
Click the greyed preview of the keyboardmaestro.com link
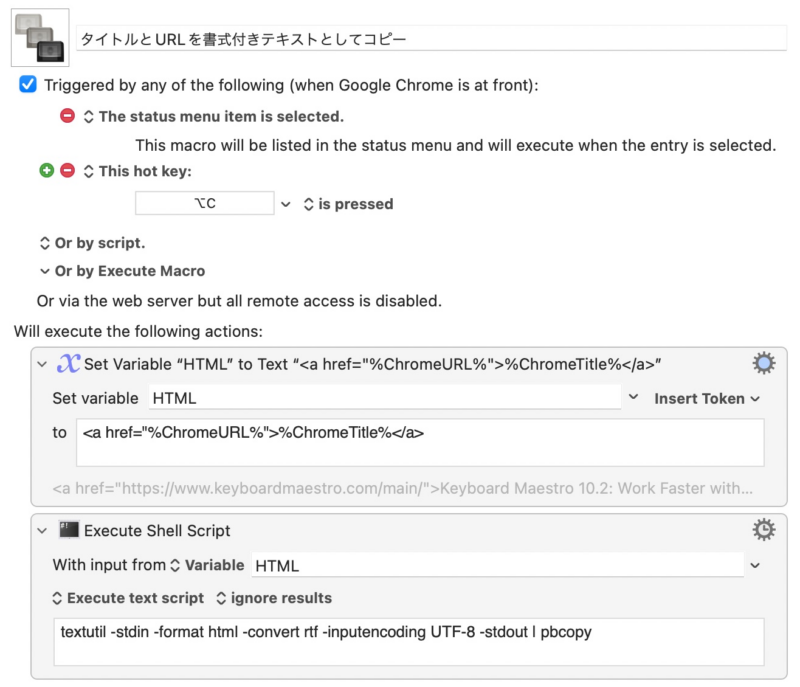point(402,488)
